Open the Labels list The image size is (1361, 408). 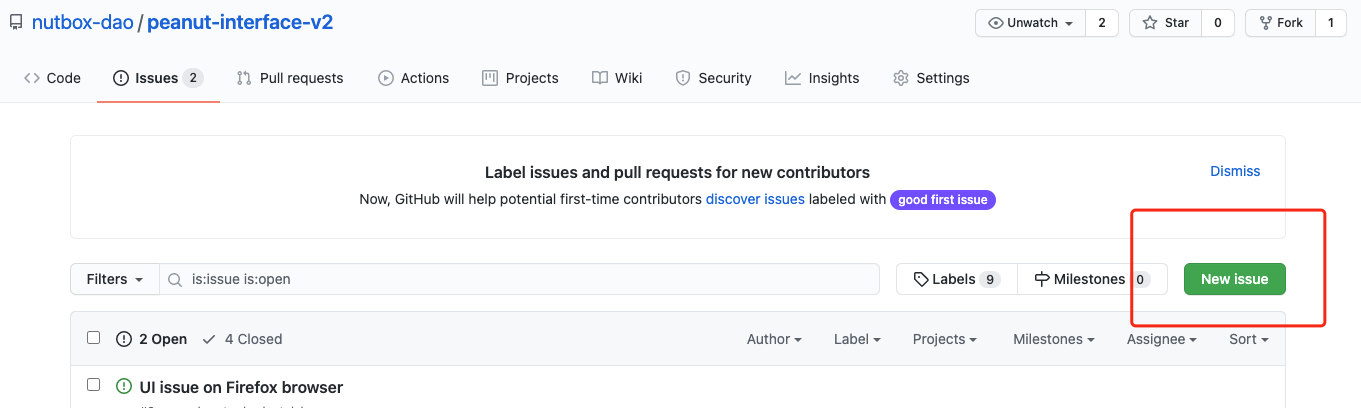coord(956,280)
